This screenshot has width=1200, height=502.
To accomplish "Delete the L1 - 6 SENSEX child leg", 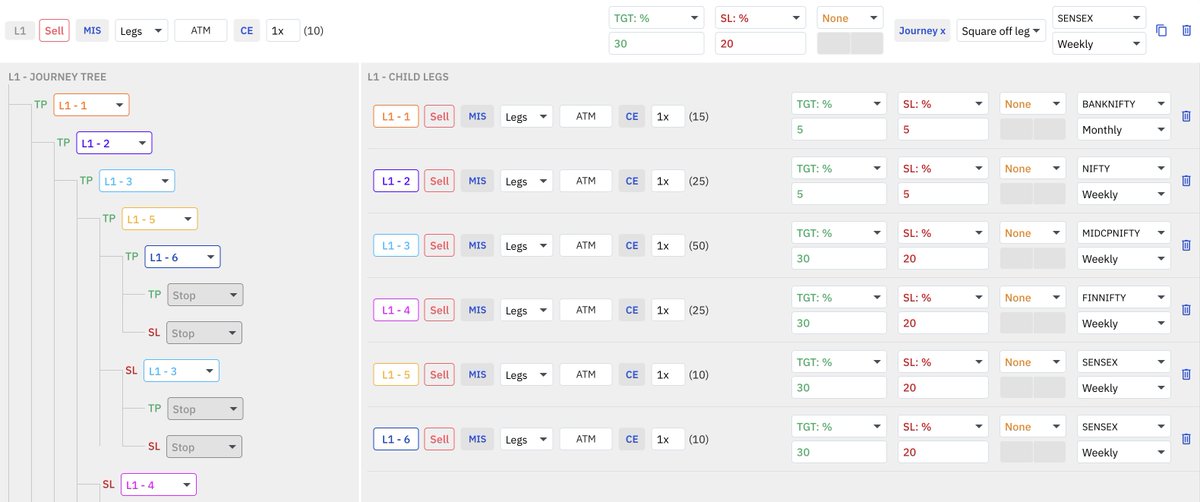I will (x=1186, y=439).
